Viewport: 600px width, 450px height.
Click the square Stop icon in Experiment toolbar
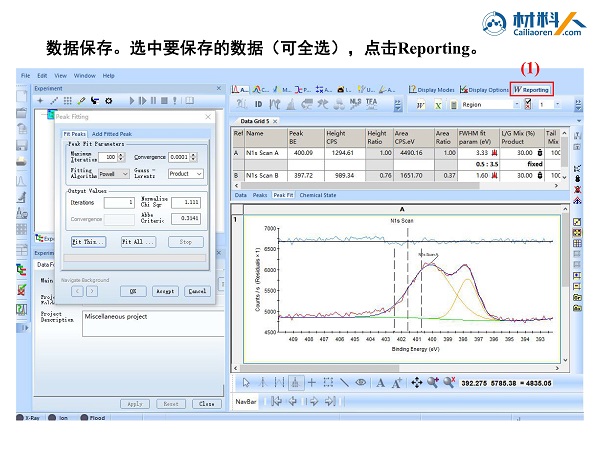click(164, 101)
